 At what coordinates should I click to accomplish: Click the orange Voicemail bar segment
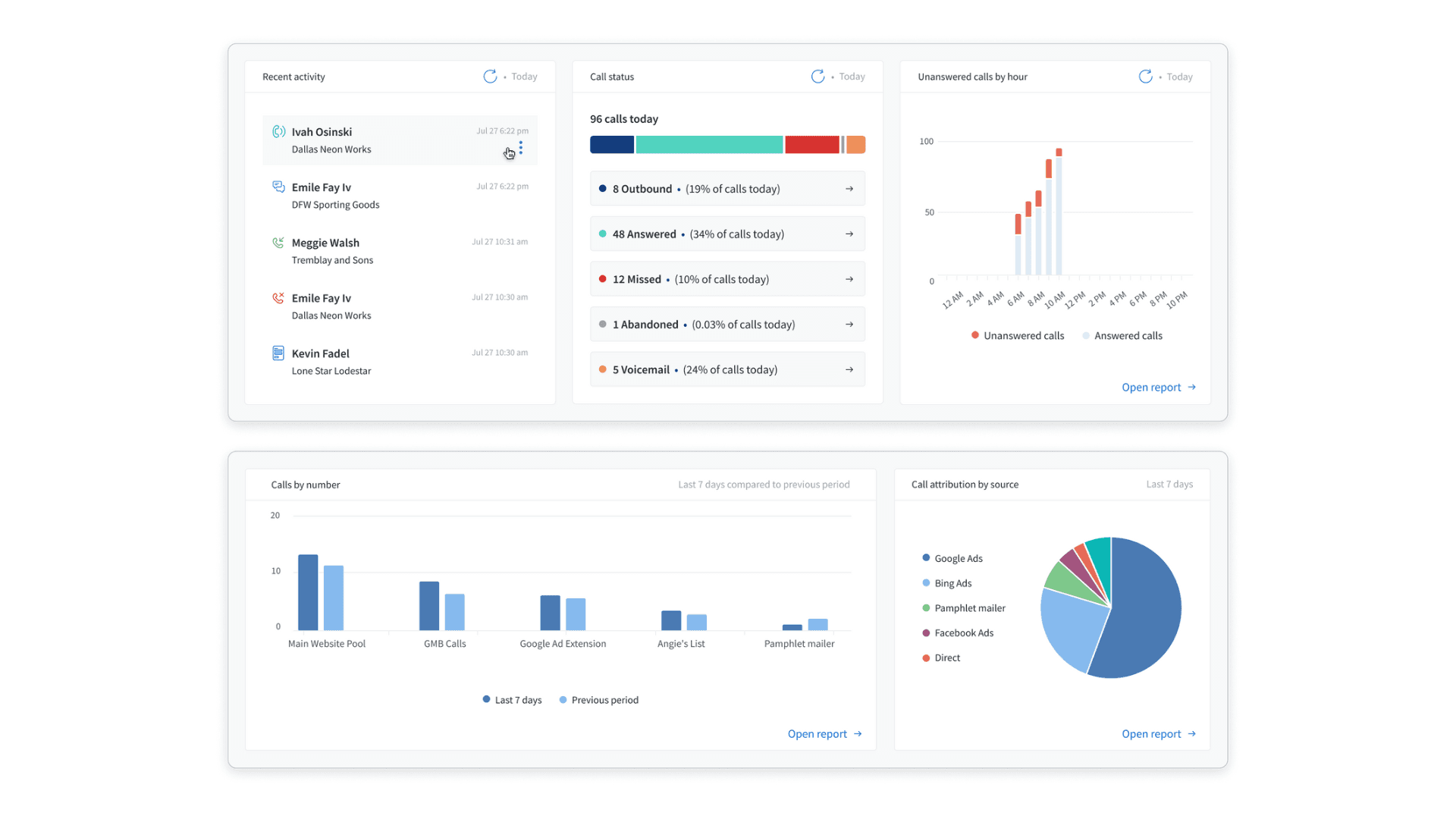[x=856, y=145]
